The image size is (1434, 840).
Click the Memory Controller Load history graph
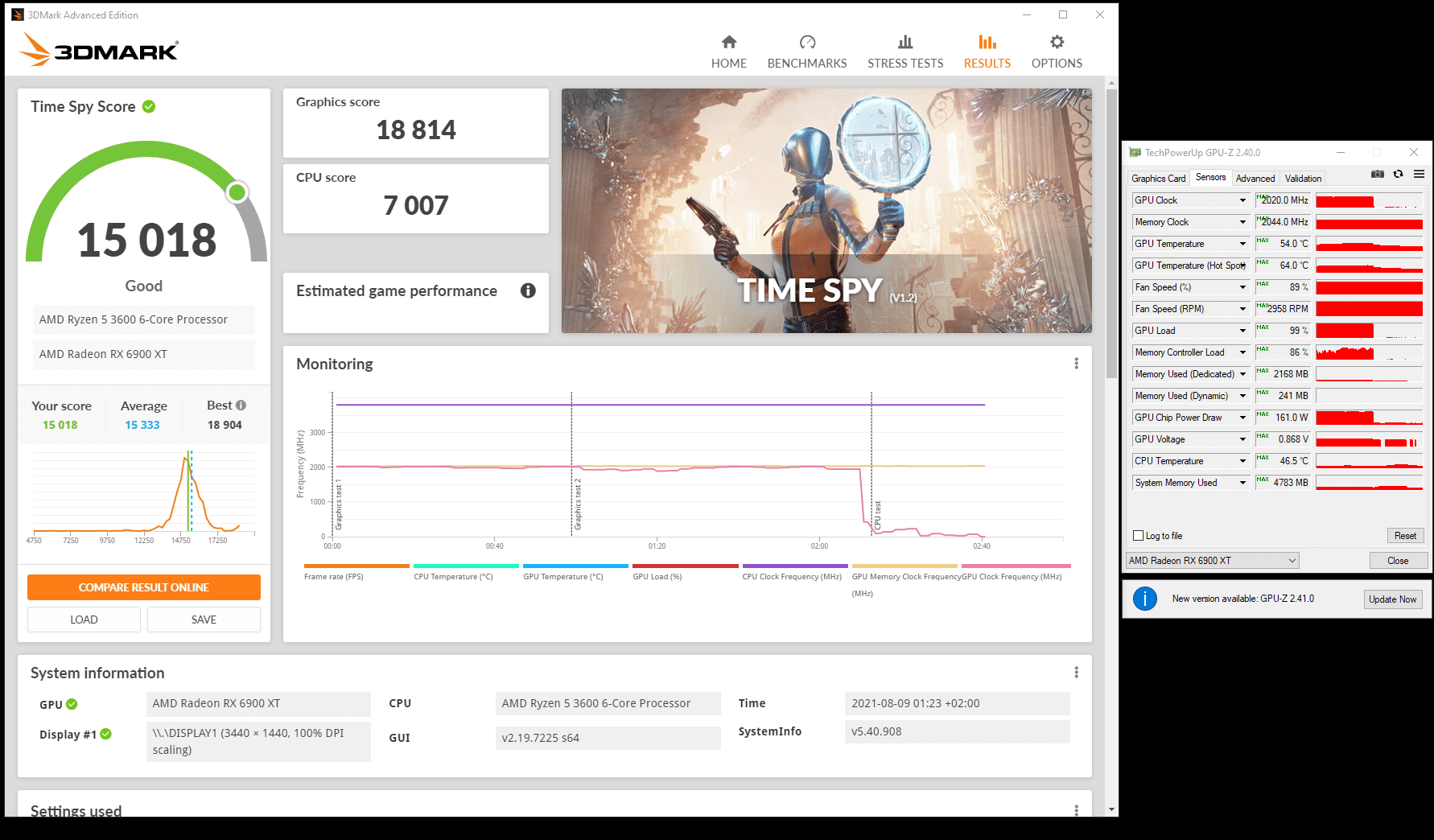point(1369,352)
